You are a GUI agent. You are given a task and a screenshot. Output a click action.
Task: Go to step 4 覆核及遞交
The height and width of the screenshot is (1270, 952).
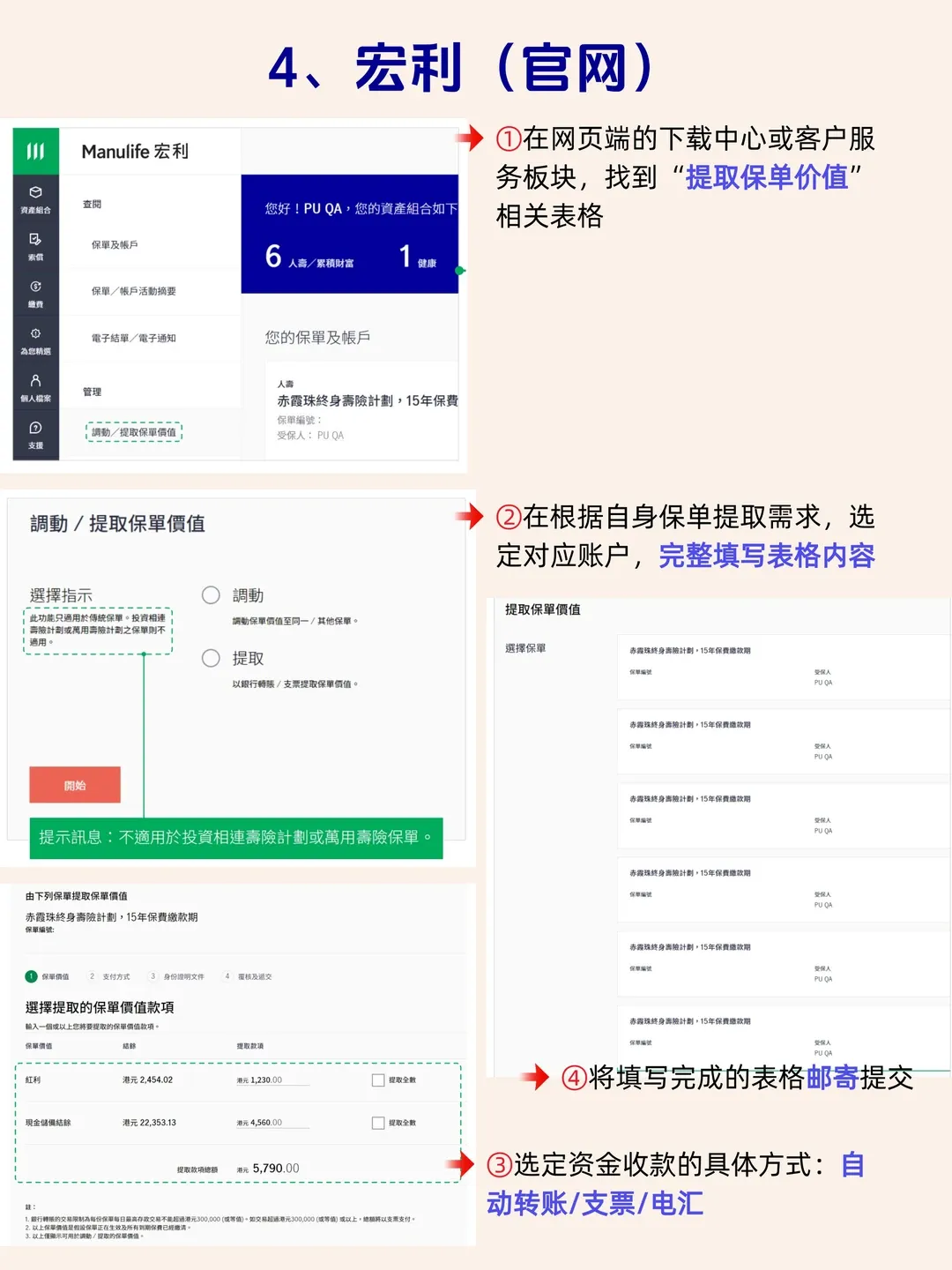click(248, 976)
